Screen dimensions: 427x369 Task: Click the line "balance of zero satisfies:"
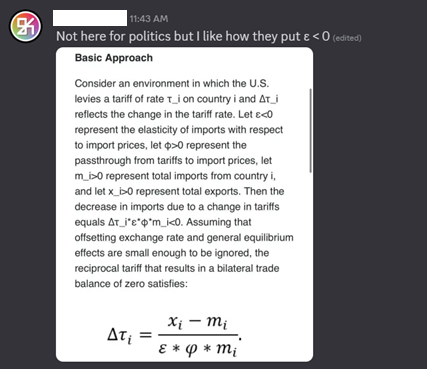[x=131, y=284]
